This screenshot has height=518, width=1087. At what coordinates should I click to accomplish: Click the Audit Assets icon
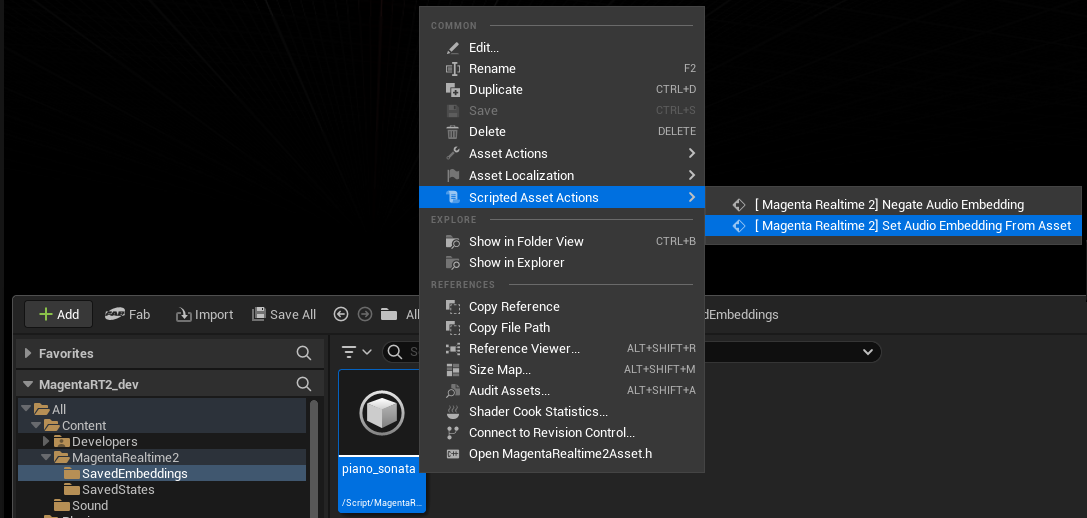point(453,391)
